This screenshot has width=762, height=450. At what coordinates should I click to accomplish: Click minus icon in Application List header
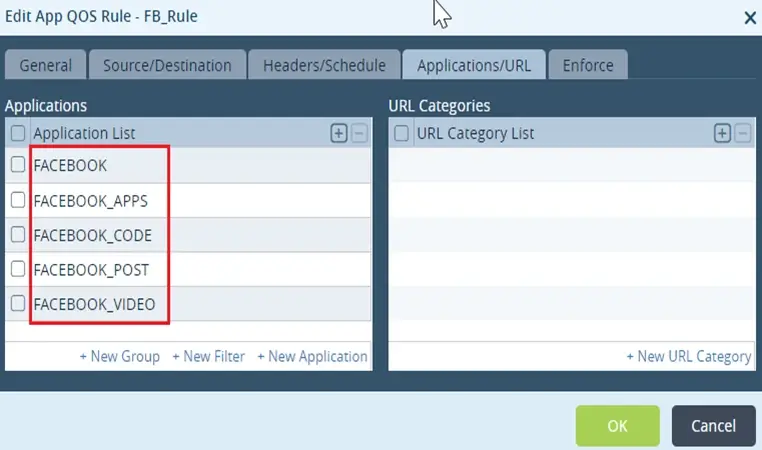[359, 133]
